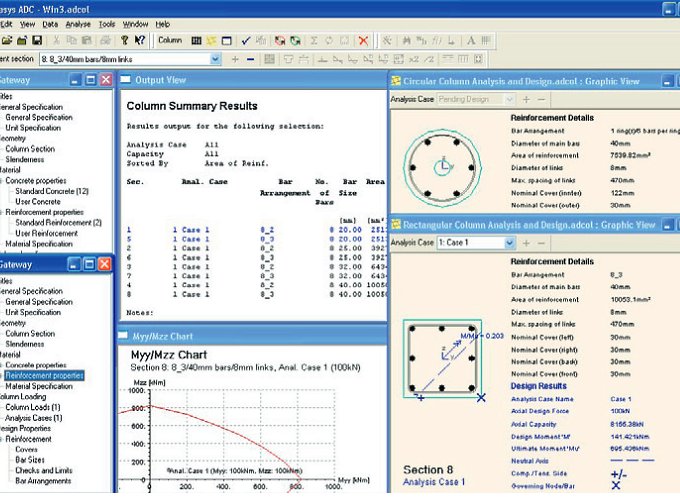Select highlighted Reinforcement properties in lower Gateway
This screenshot has height=498, width=680.
click(44, 376)
